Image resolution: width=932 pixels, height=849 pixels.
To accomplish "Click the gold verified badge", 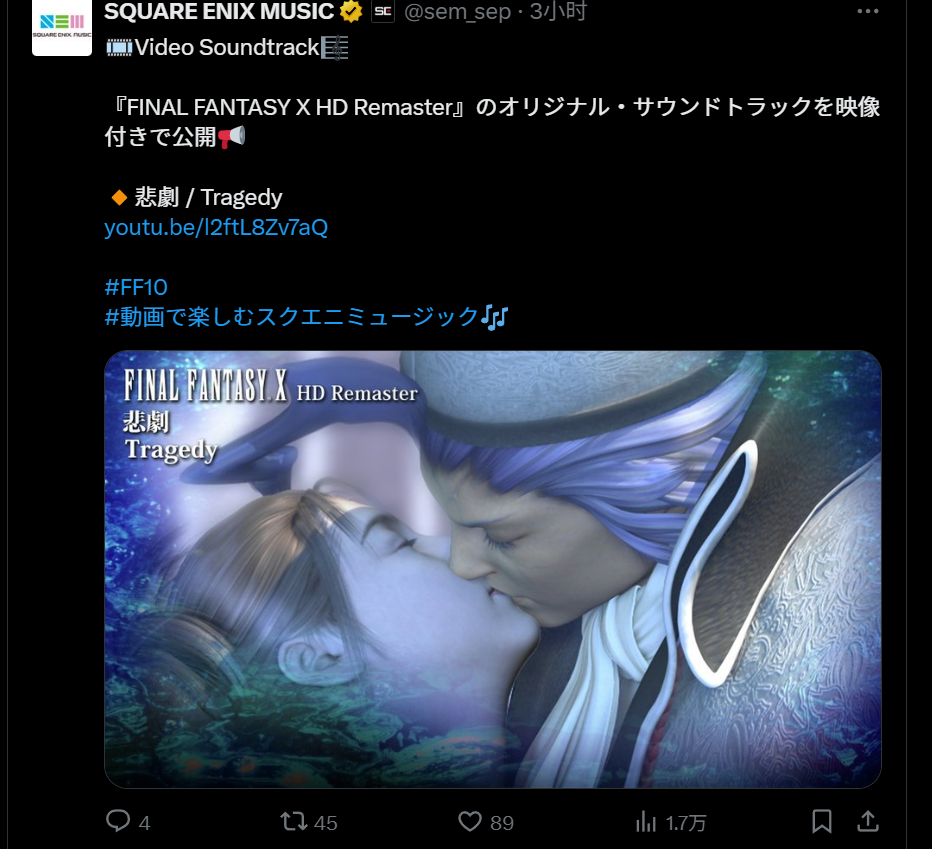I will pos(351,11).
